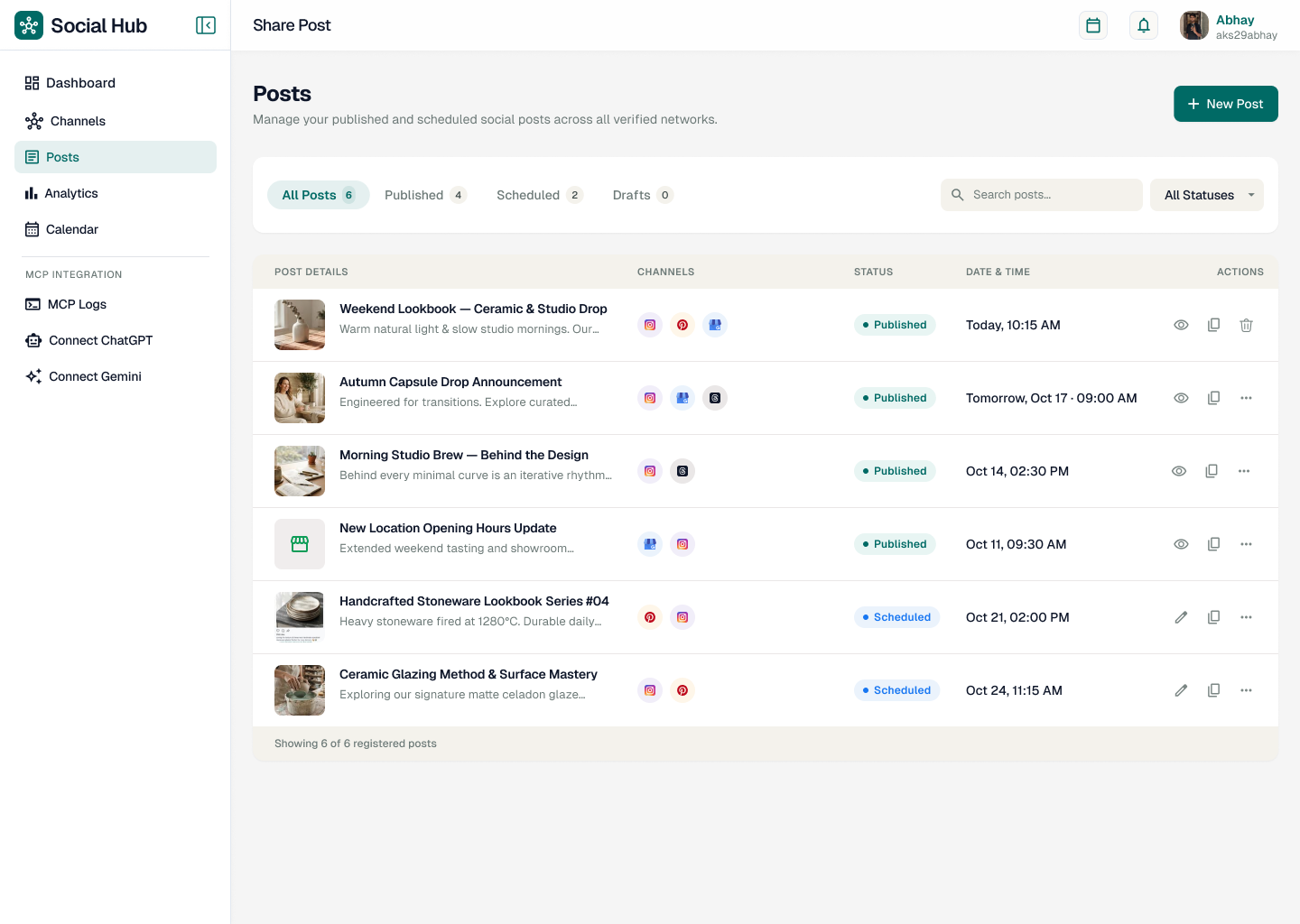The height and width of the screenshot is (924, 1300).
Task: Open MCP Logs in sidebar
Action: [116, 304]
